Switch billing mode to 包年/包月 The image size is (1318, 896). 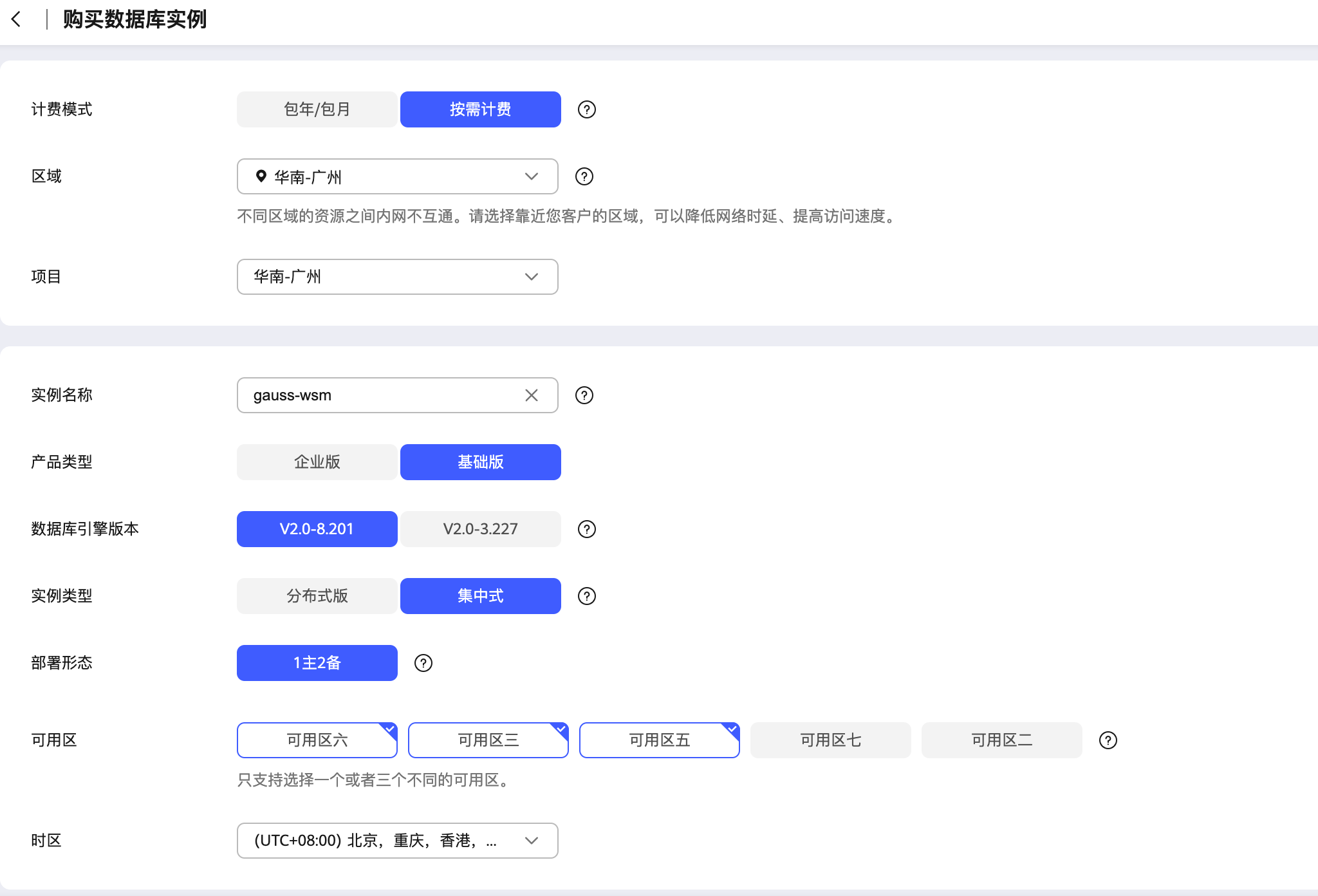coord(317,109)
